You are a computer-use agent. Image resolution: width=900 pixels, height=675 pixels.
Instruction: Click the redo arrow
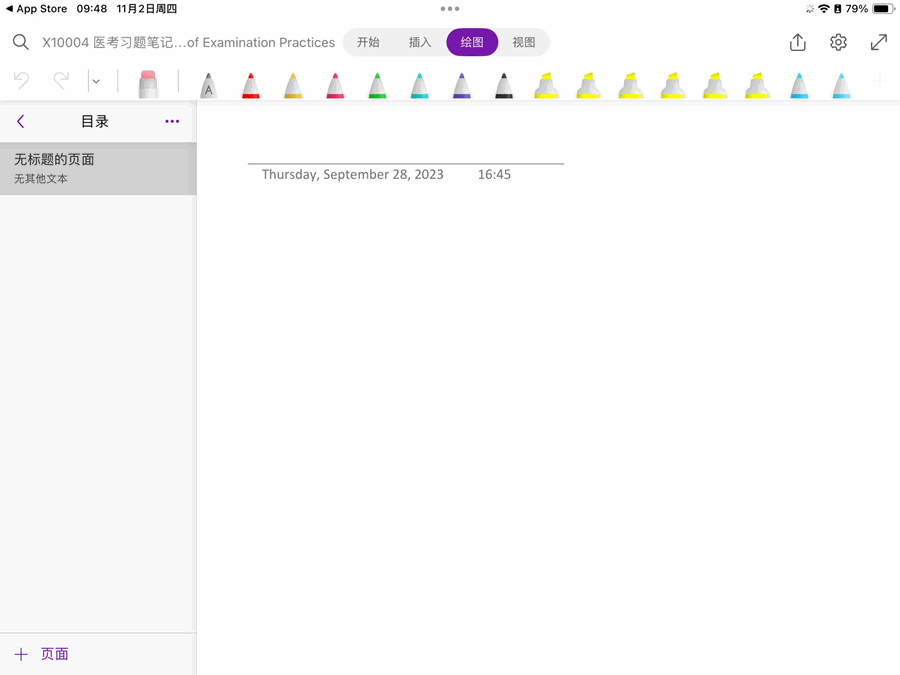pos(61,80)
